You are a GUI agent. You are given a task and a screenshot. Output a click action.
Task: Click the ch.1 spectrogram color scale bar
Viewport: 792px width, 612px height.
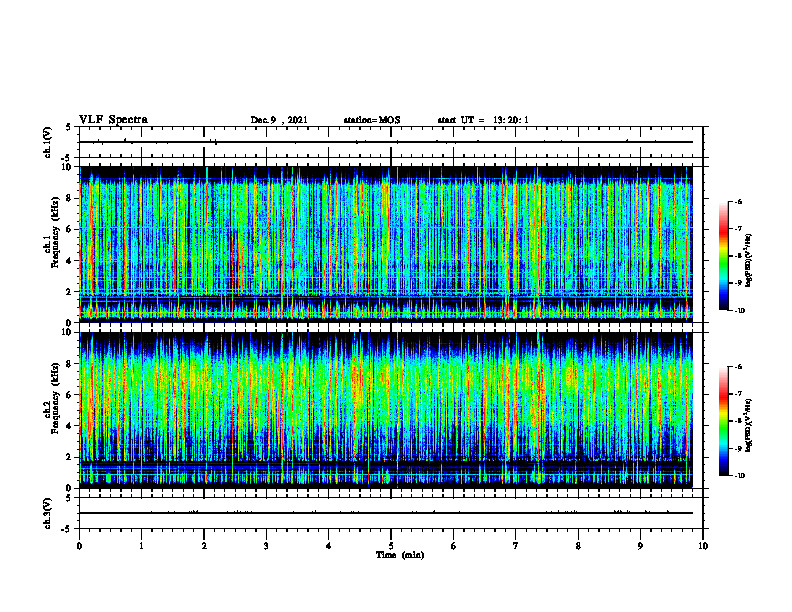point(723,256)
